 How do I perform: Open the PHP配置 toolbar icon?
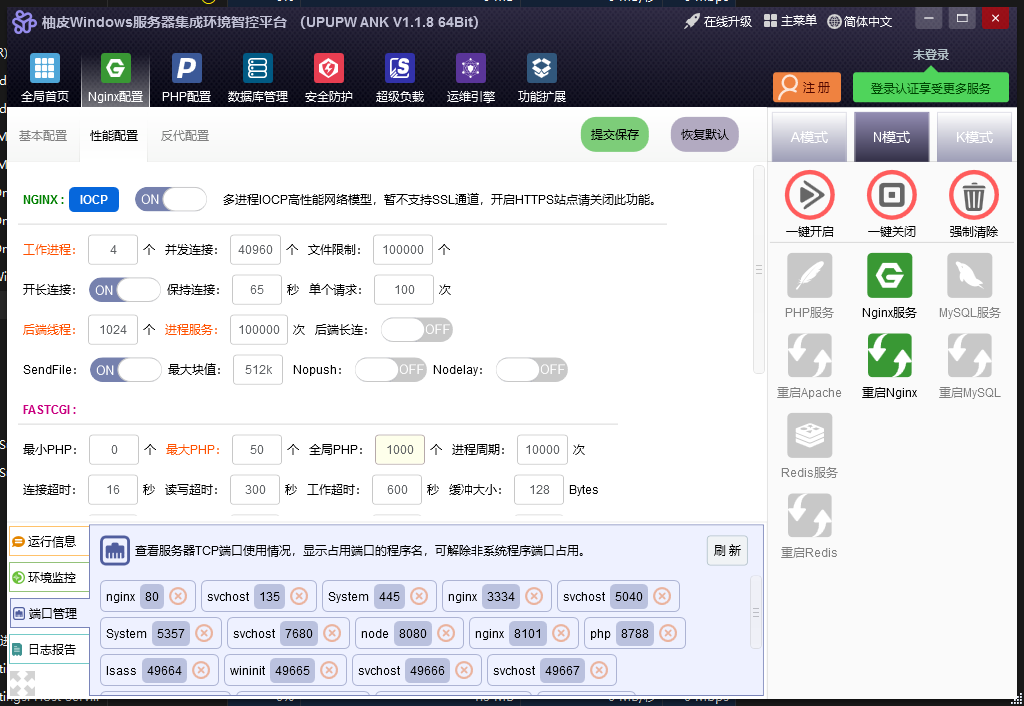click(x=186, y=69)
